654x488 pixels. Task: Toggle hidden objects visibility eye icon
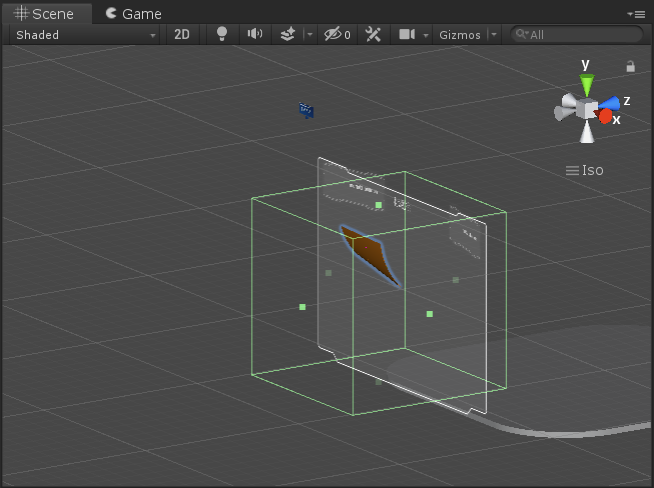[x=334, y=34]
